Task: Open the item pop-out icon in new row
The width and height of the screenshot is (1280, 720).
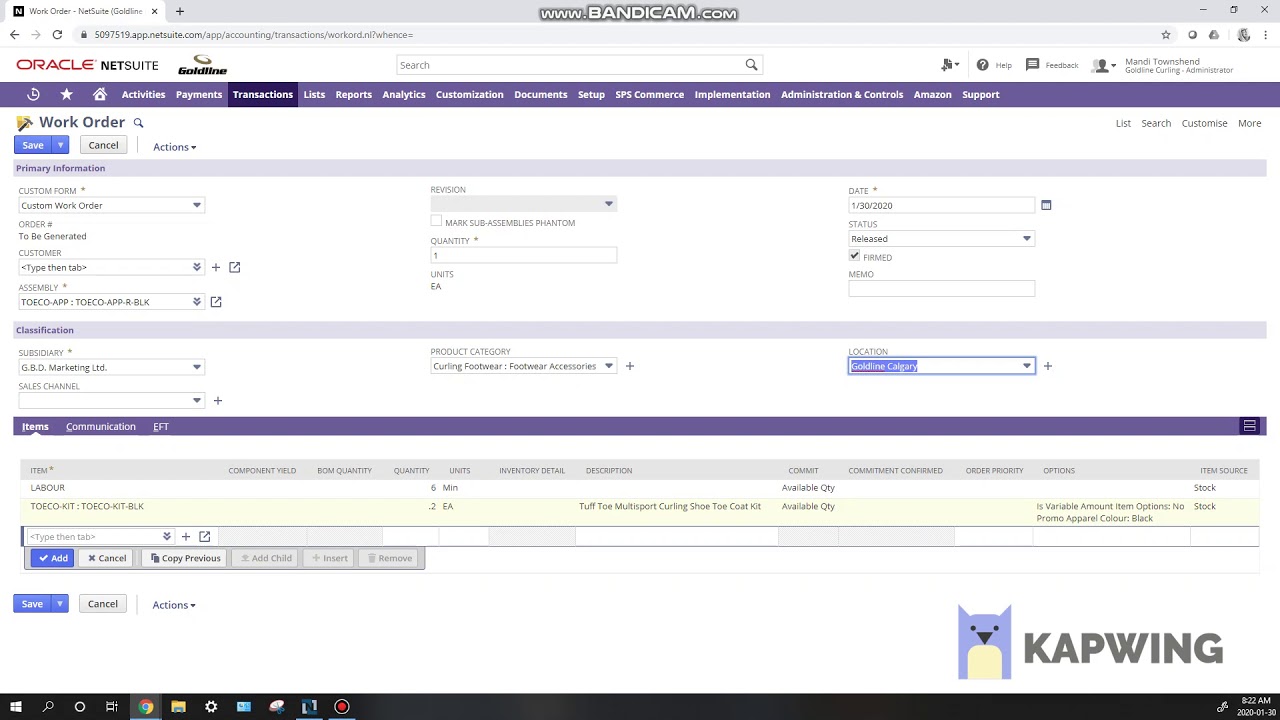Action: coord(205,537)
